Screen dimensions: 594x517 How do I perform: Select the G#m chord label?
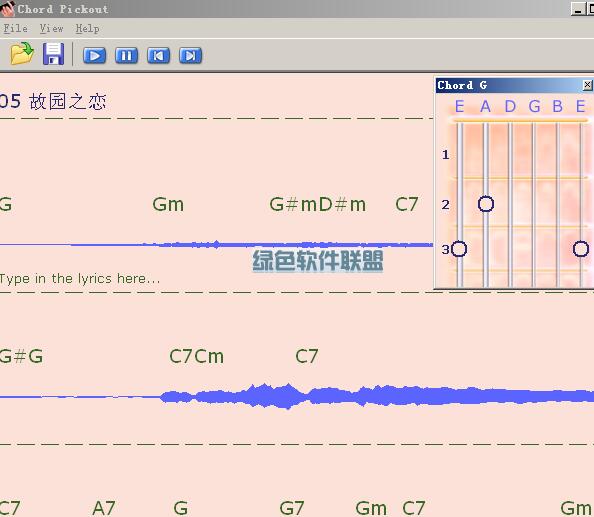[x=293, y=205]
